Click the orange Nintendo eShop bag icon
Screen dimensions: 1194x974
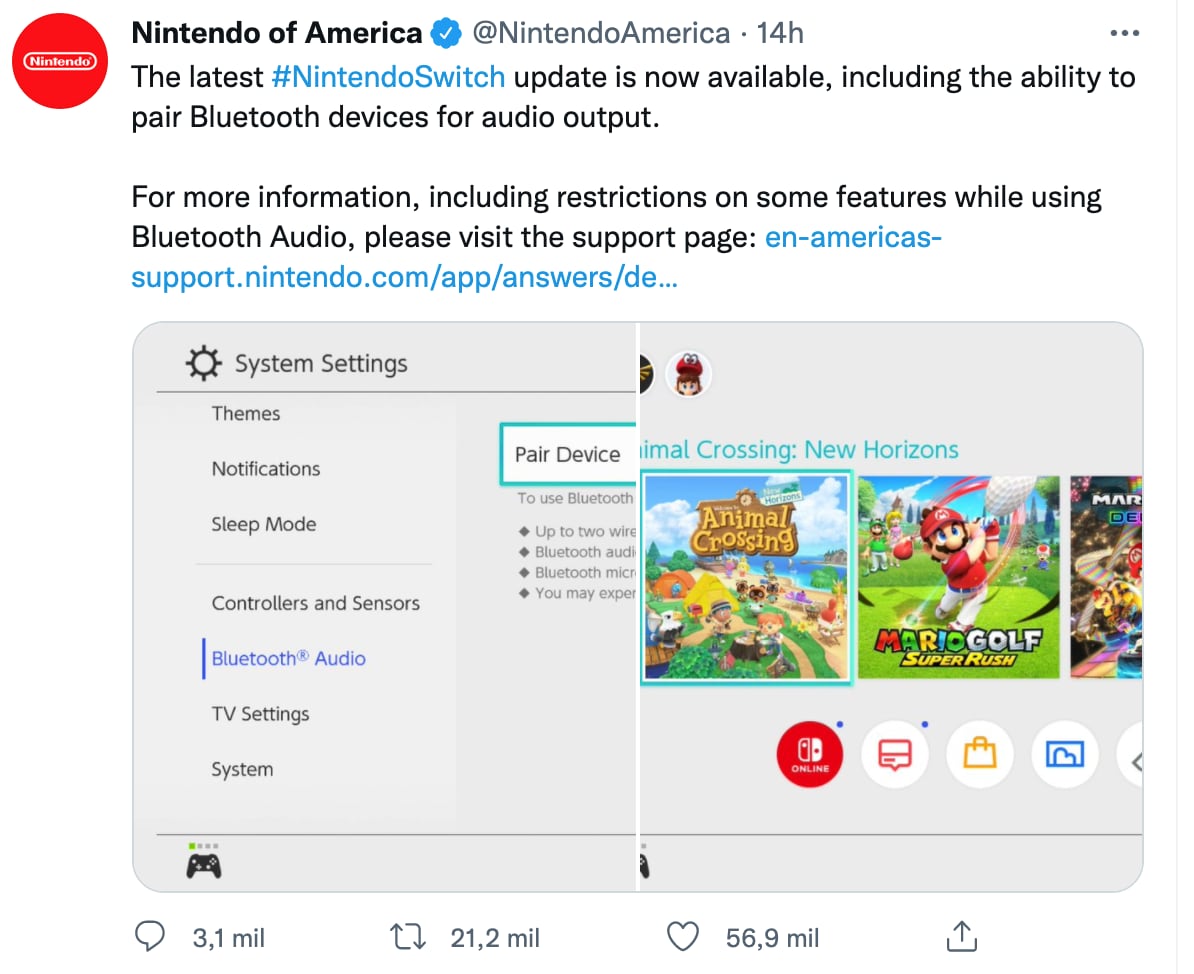point(980,755)
